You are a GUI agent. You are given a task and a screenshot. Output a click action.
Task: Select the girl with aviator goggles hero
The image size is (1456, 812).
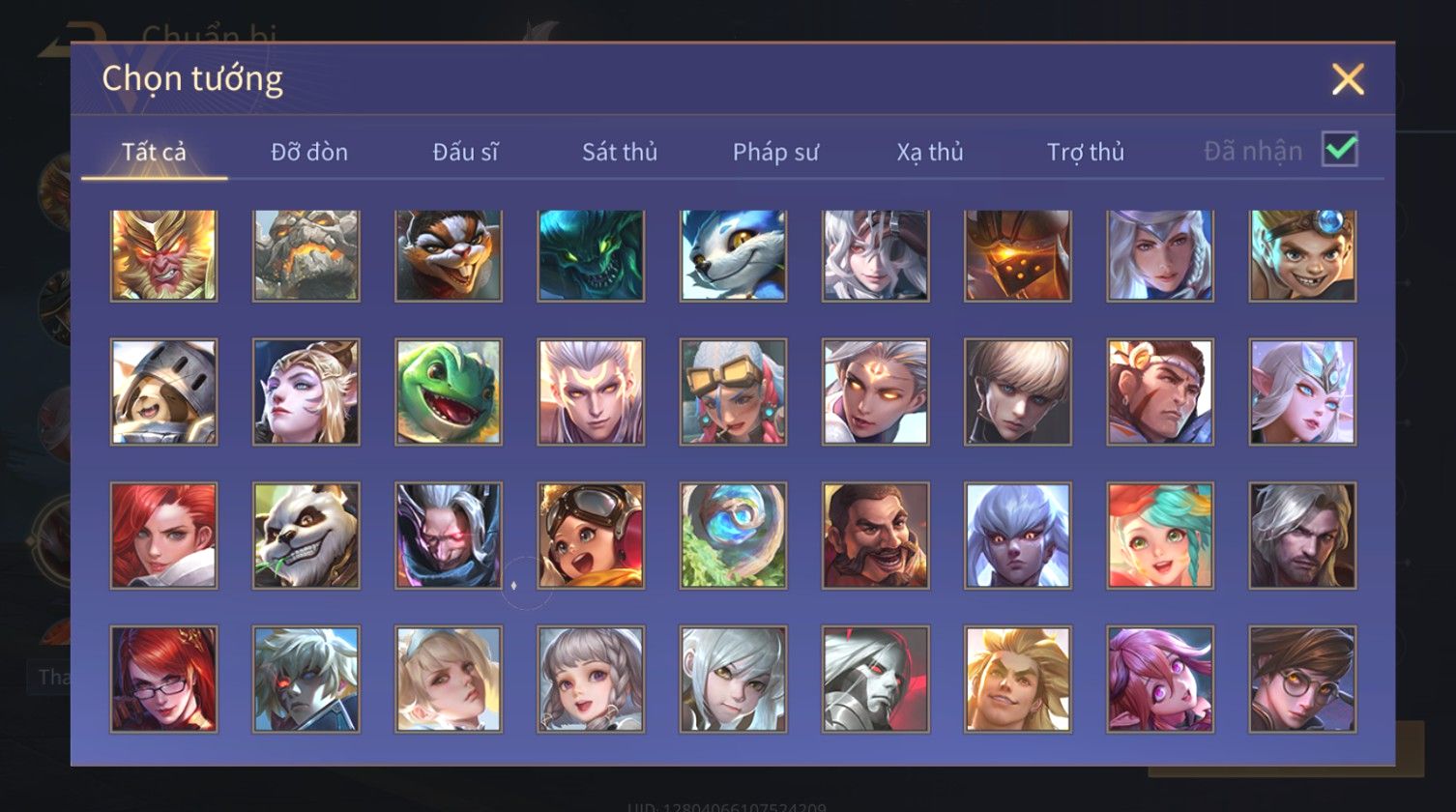point(591,536)
